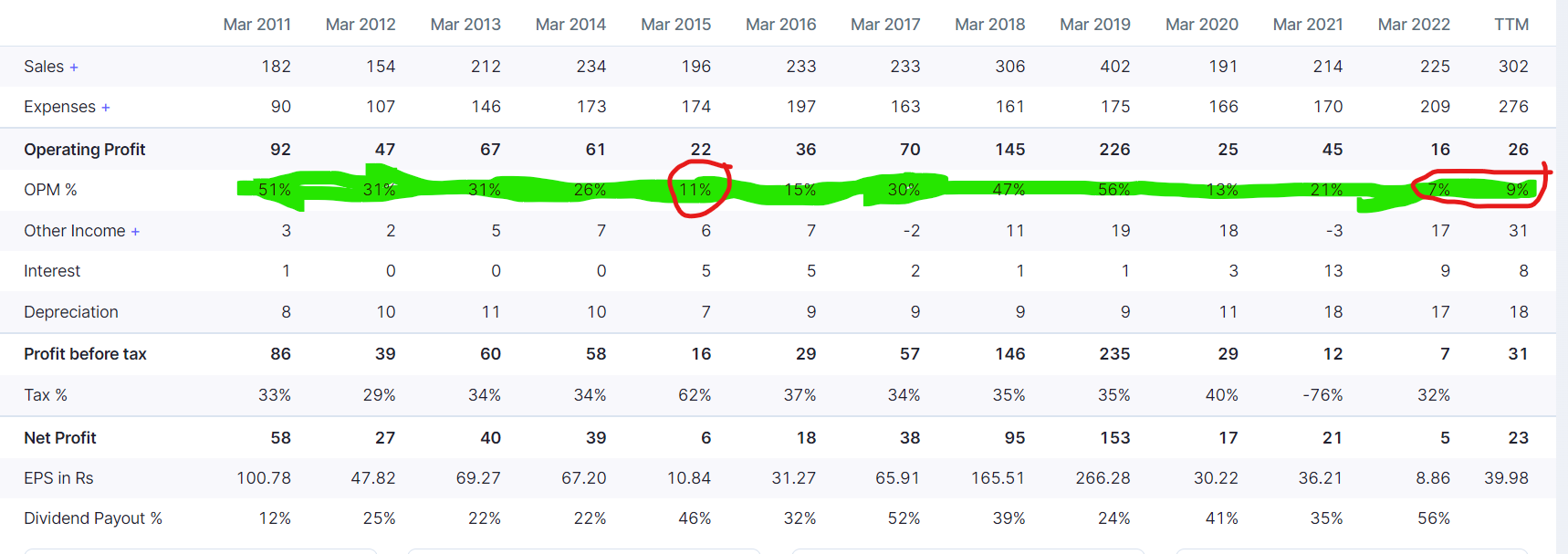Click the TTM column header
Viewport: 1568px width, 554px height.
click(x=1511, y=25)
